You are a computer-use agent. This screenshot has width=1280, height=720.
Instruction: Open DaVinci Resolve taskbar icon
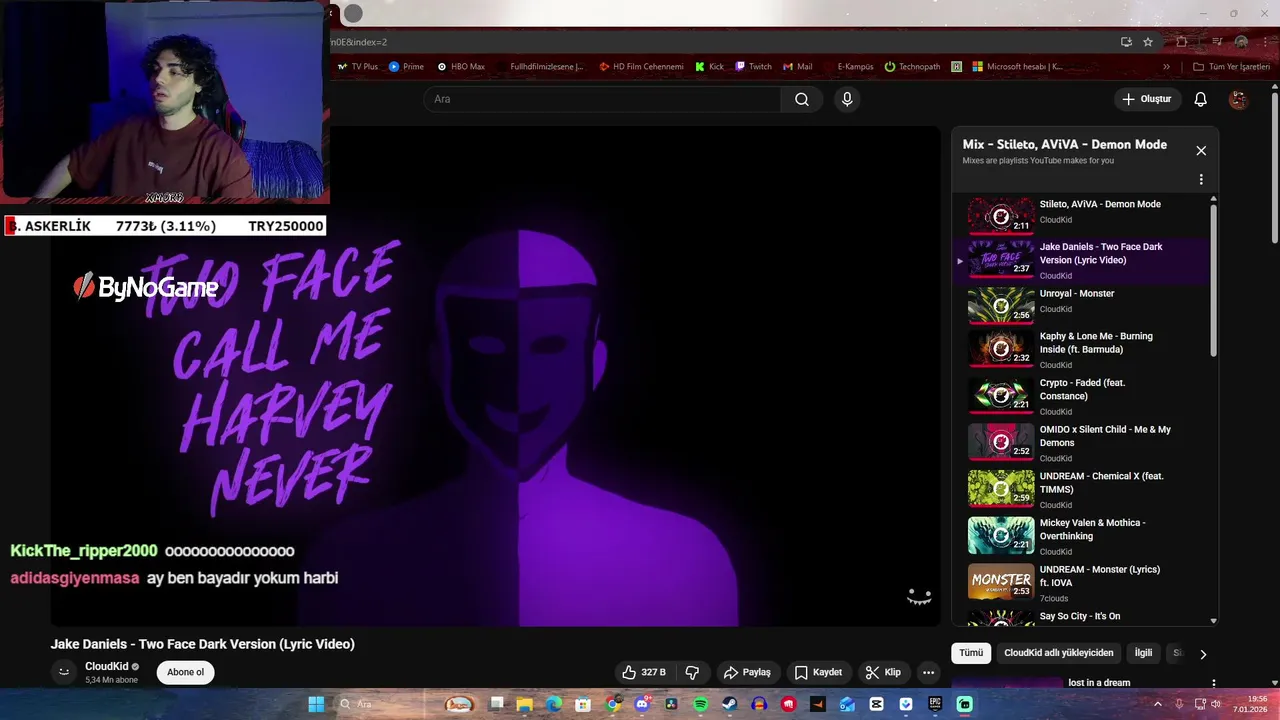(671, 704)
